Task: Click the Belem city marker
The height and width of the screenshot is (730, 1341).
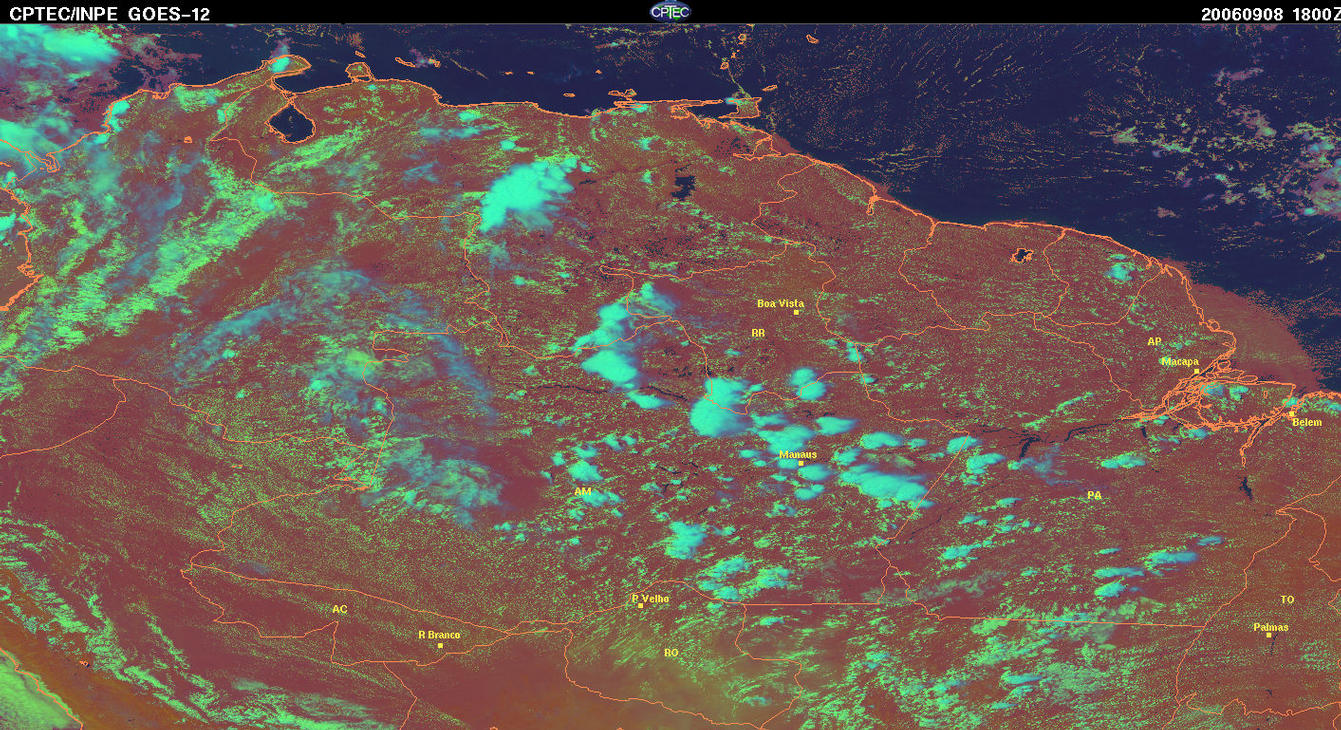Action: [1291, 413]
